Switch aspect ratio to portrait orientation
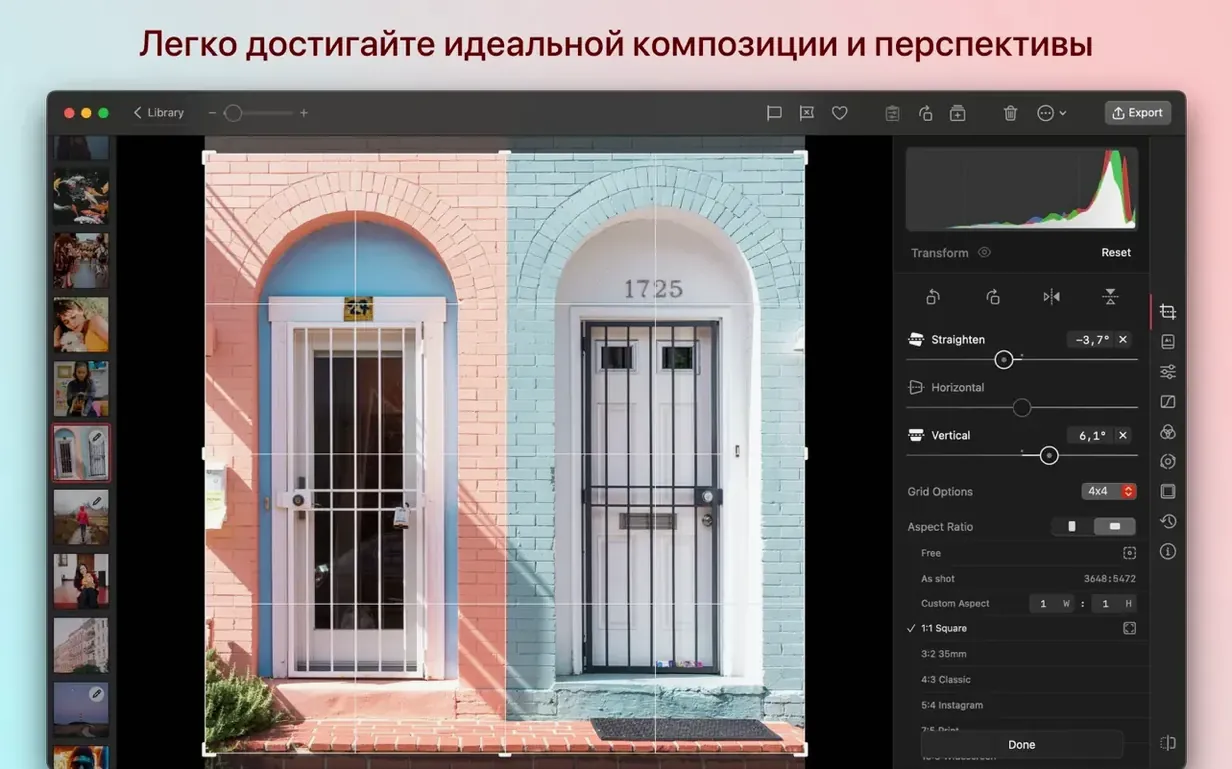Screen dimensions: 1232x769 pyautogui.click(x=1071, y=526)
